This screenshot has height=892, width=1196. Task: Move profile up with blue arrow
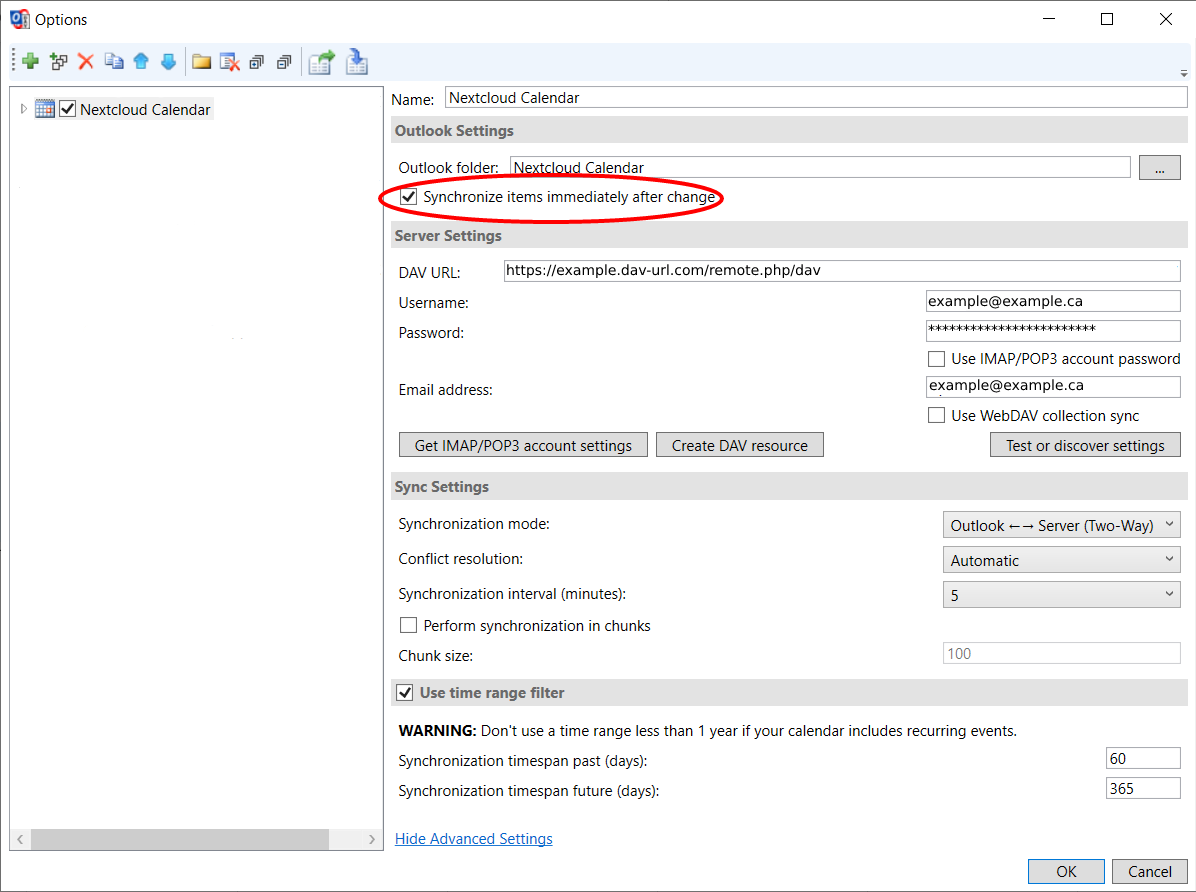tap(141, 62)
